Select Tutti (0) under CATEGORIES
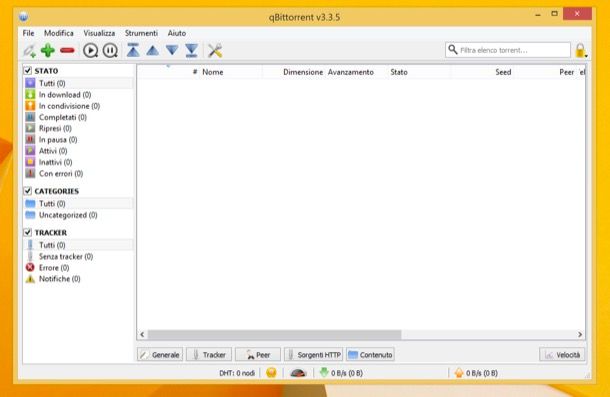610x397 pixels. (x=78, y=204)
